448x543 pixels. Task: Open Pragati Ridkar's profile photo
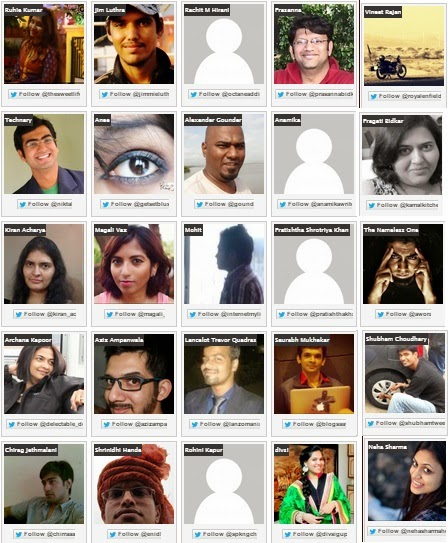[x=402, y=155]
